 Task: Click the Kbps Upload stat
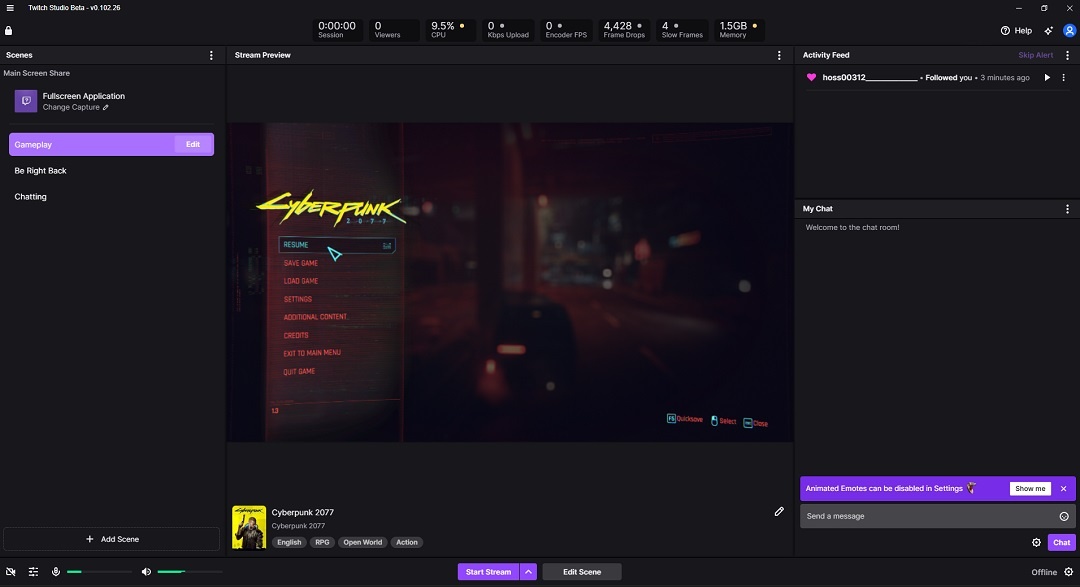508,30
